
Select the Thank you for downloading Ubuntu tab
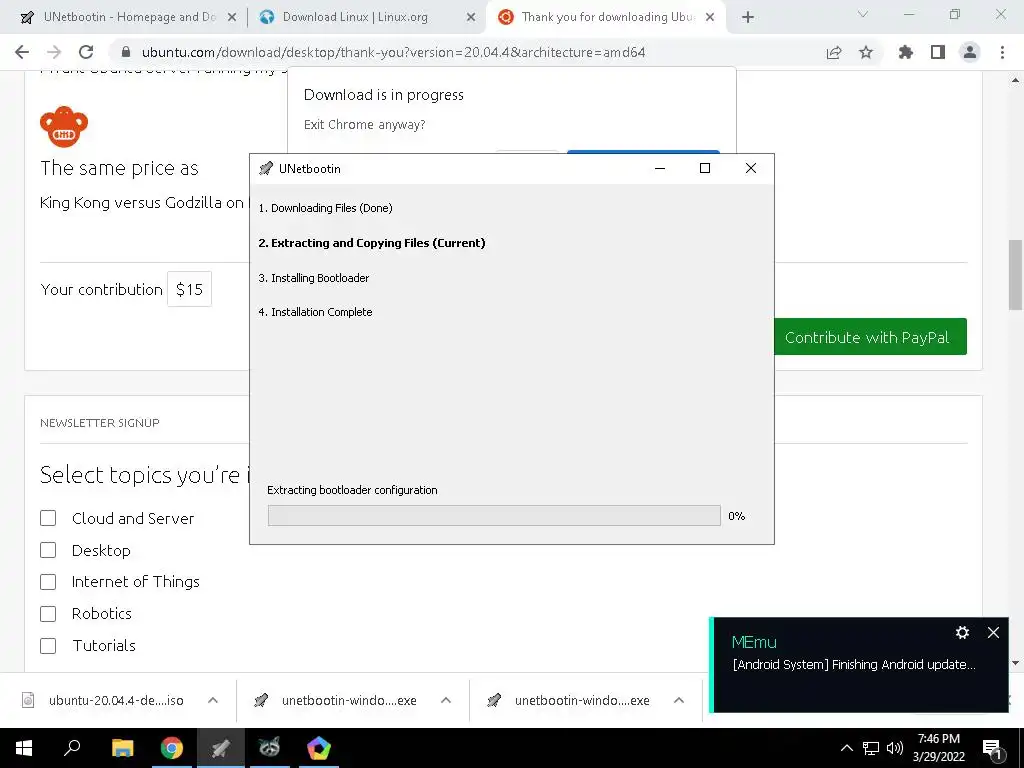coord(604,18)
